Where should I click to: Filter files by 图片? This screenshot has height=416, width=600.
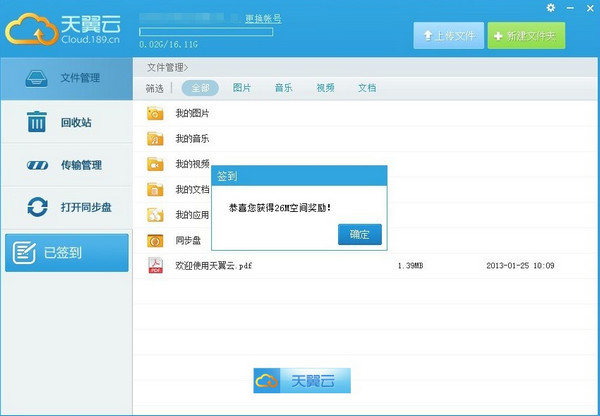(242, 88)
